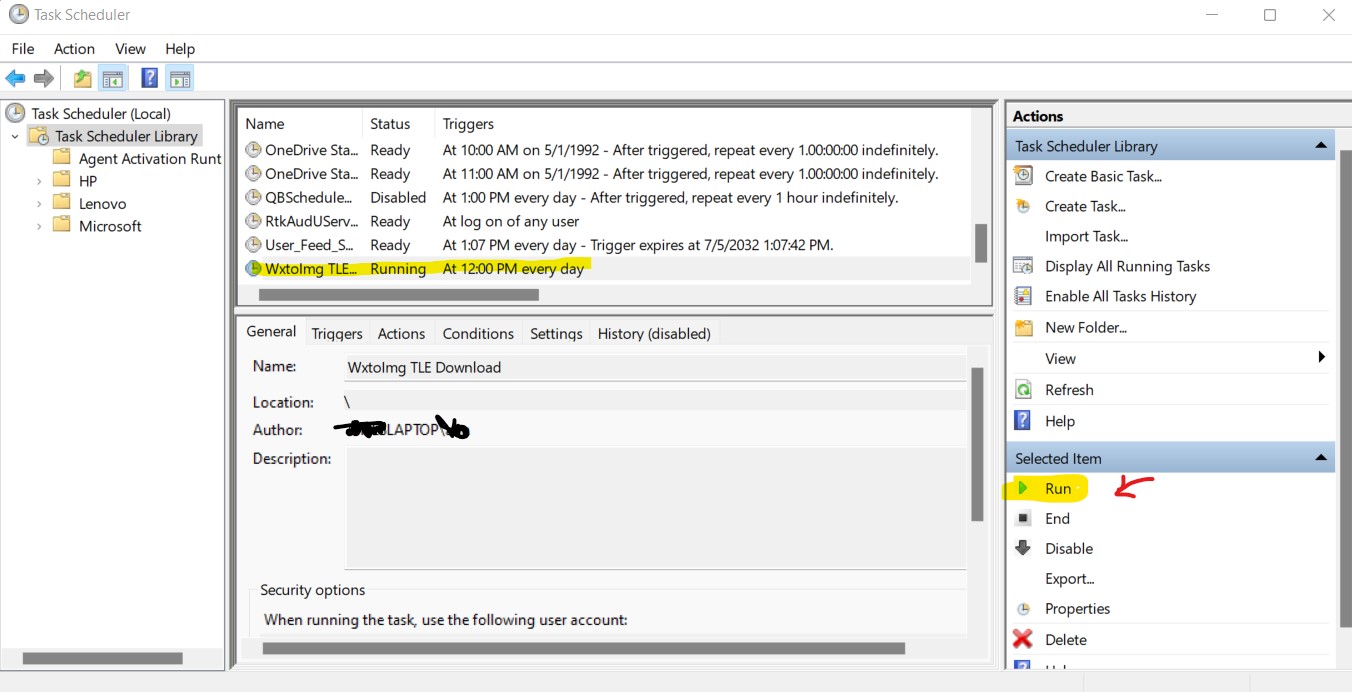Collapse the Task Scheduler Library tree node
This screenshot has width=1352, height=692.
tap(15, 136)
